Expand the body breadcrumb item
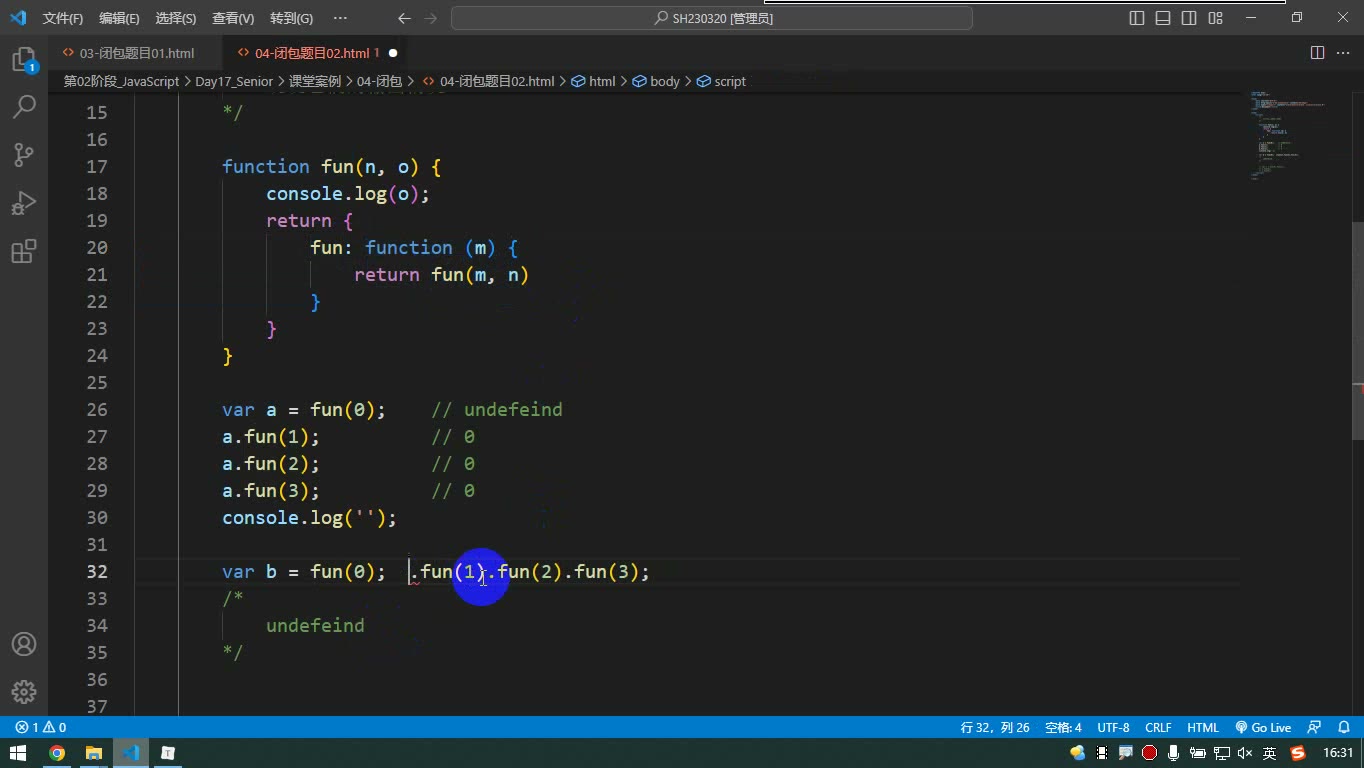This screenshot has width=1364, height=768. 657,81
